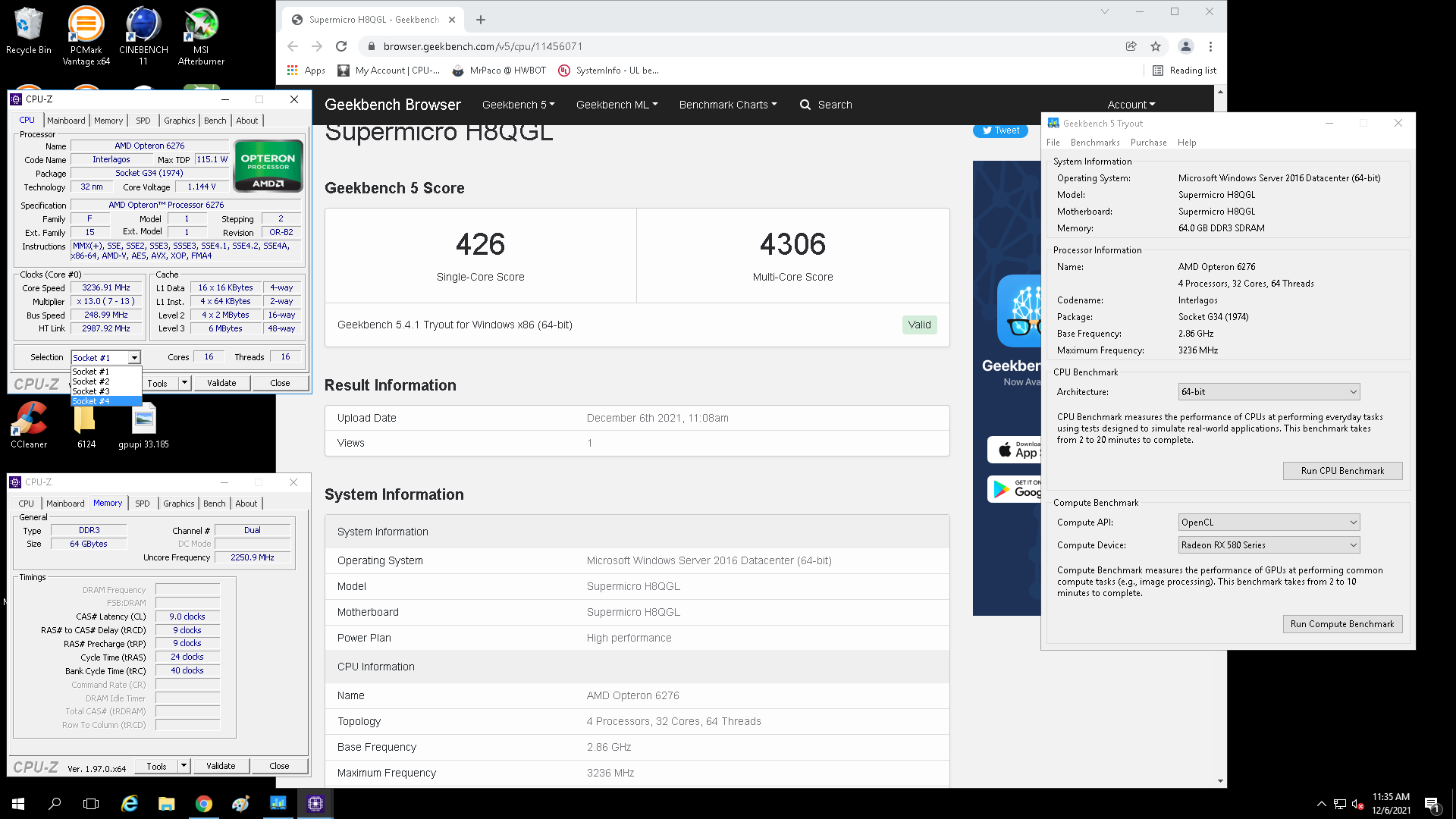Bookmark this page with star icon
Viewport: 1456px width, 819px height.
(1156, 46)
